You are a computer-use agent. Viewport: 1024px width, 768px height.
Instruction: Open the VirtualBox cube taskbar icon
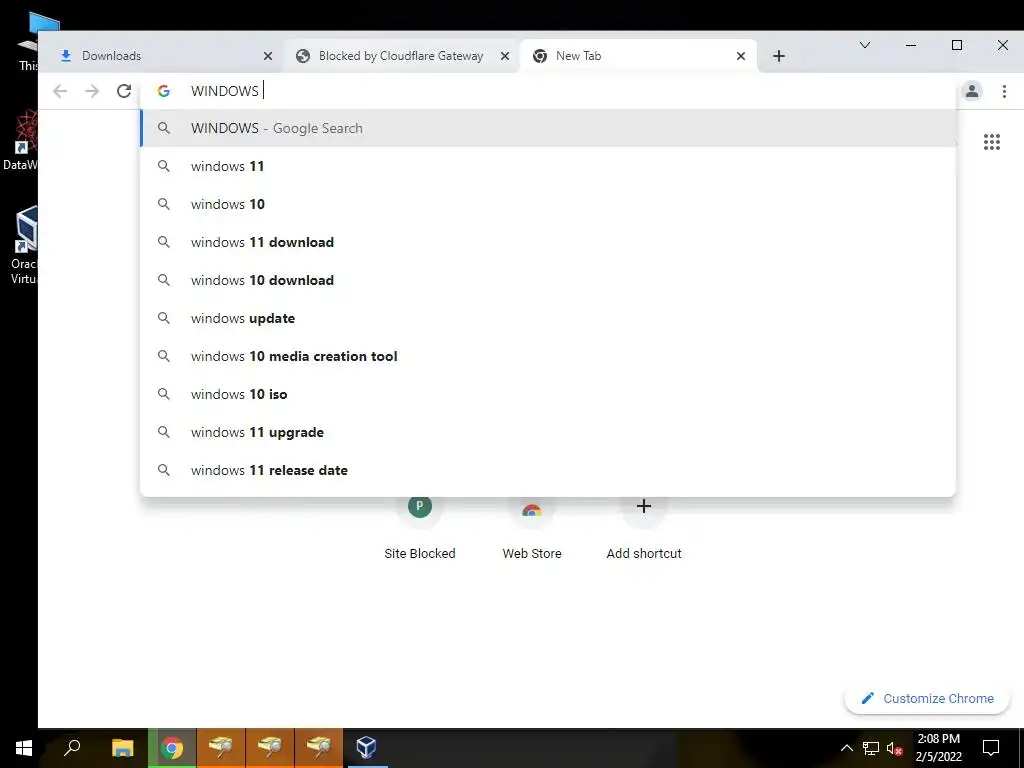pos(367,748)
